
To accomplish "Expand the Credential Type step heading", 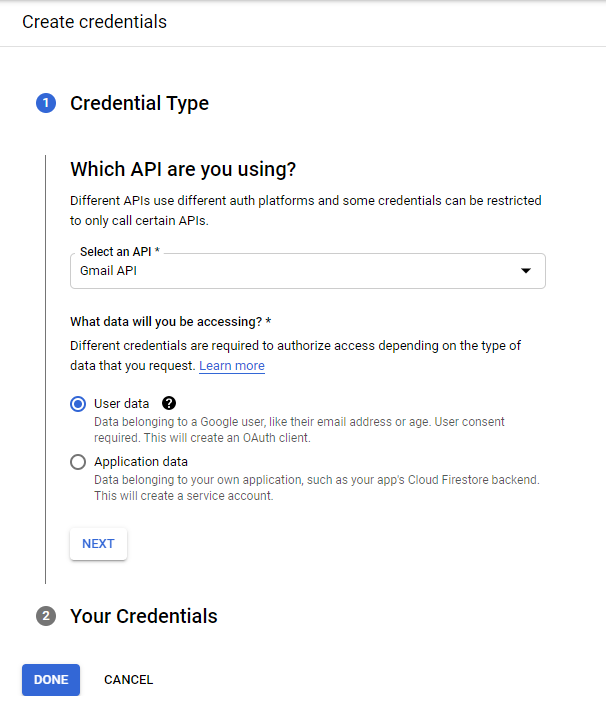I will [139, 103].
